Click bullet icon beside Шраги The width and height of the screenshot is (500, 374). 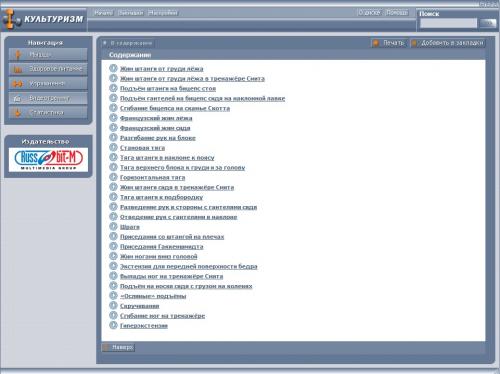coord(113,226)
